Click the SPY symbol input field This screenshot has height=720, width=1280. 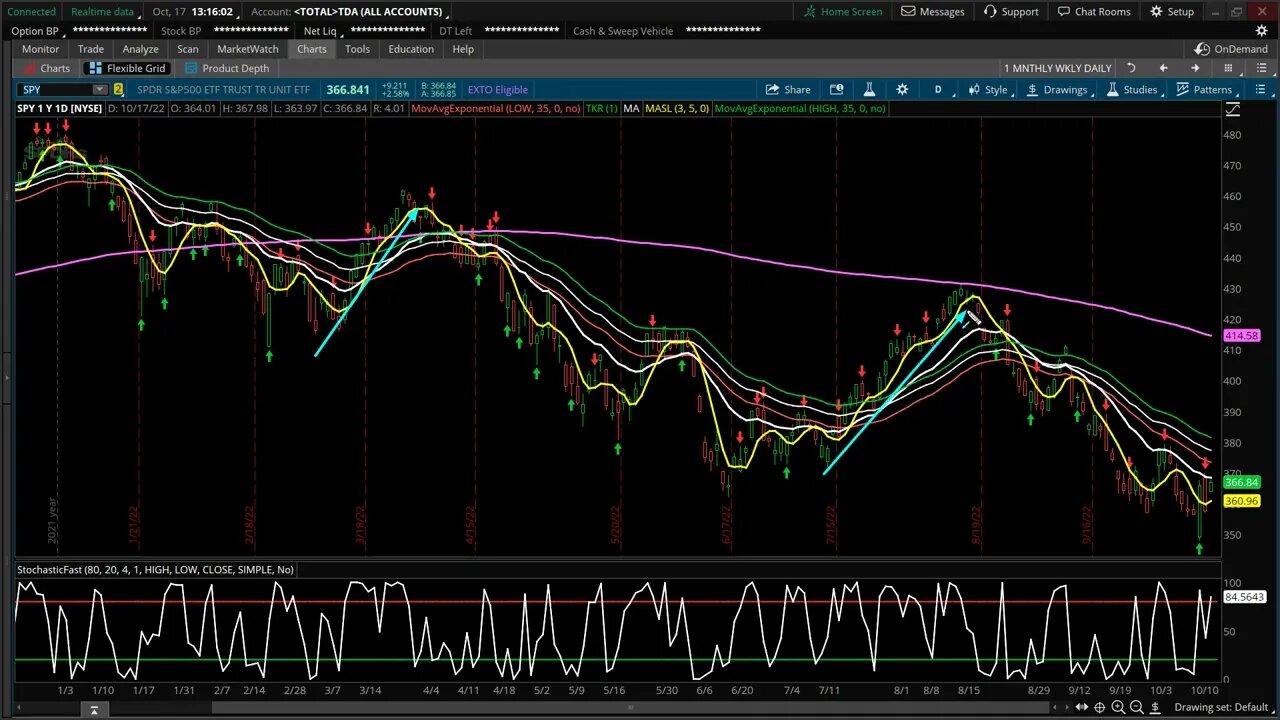pyautogui.click(x=56, y=90)
